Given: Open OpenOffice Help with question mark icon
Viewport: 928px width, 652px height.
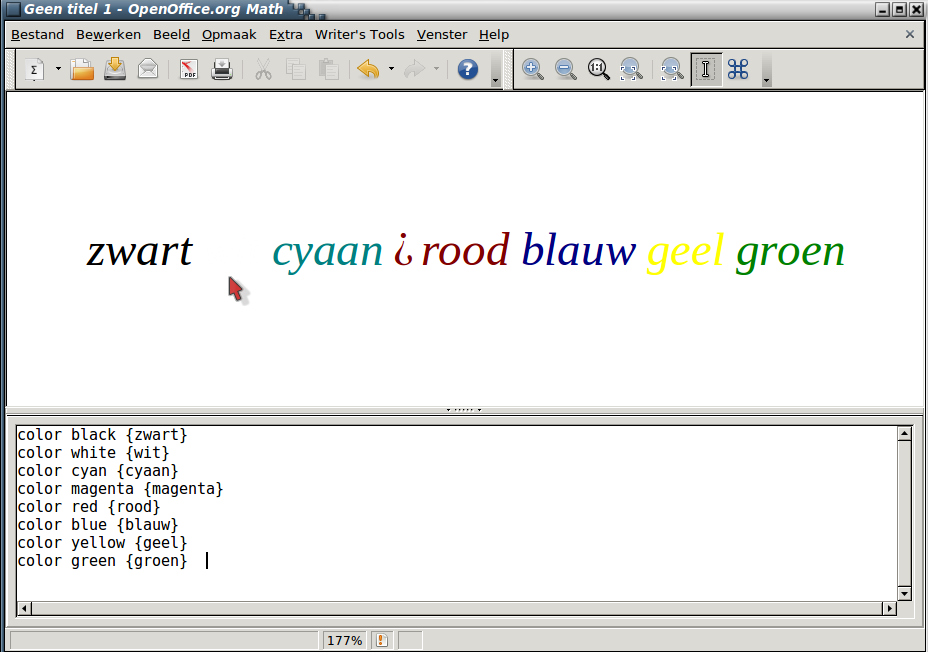Looking at the screenshot, I should [x=468, y=69].
